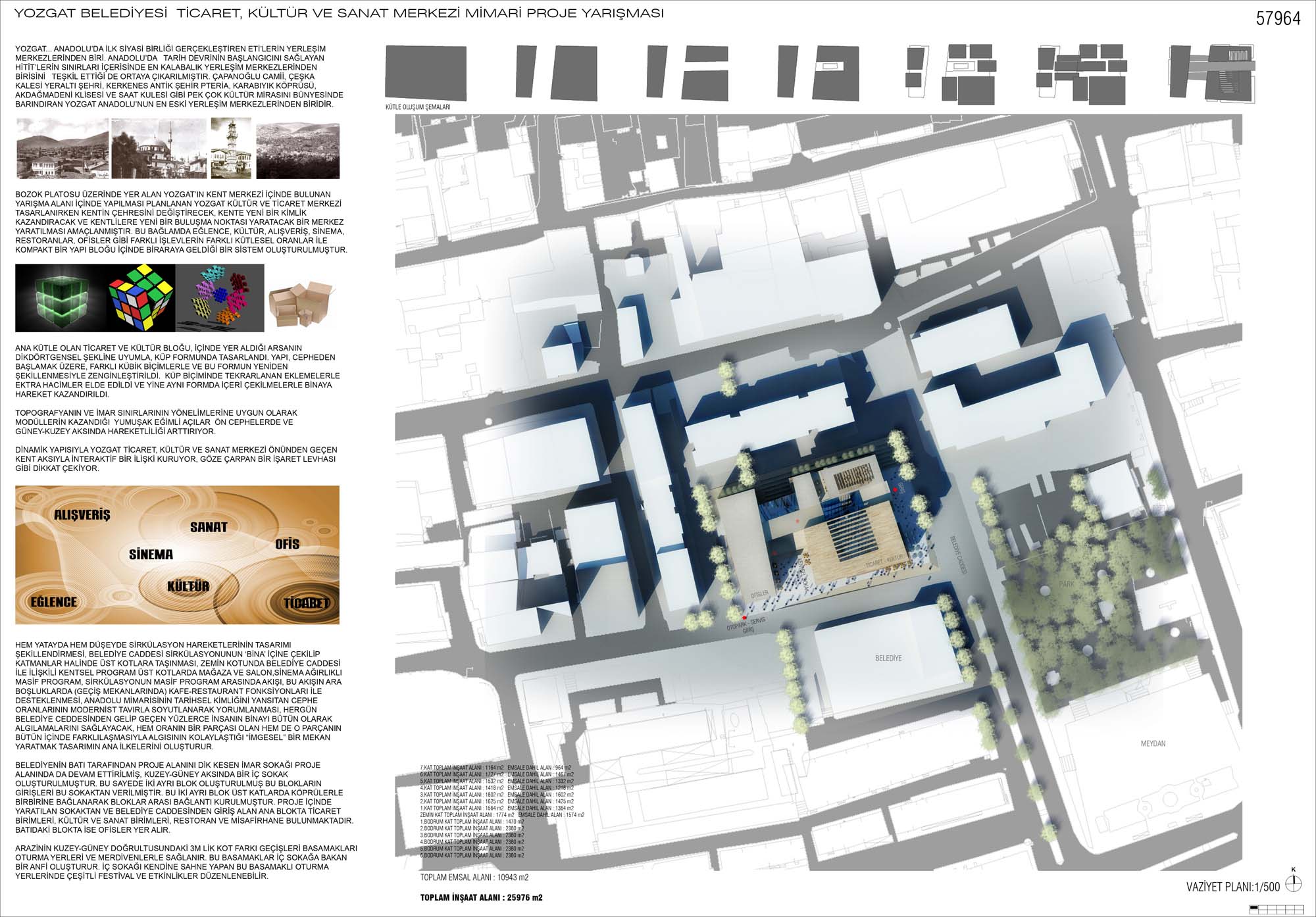The height and width of the screenshot is (917, 1316).
Task: Click the MEYDAN label on site plan
Action: (1153, 743)
